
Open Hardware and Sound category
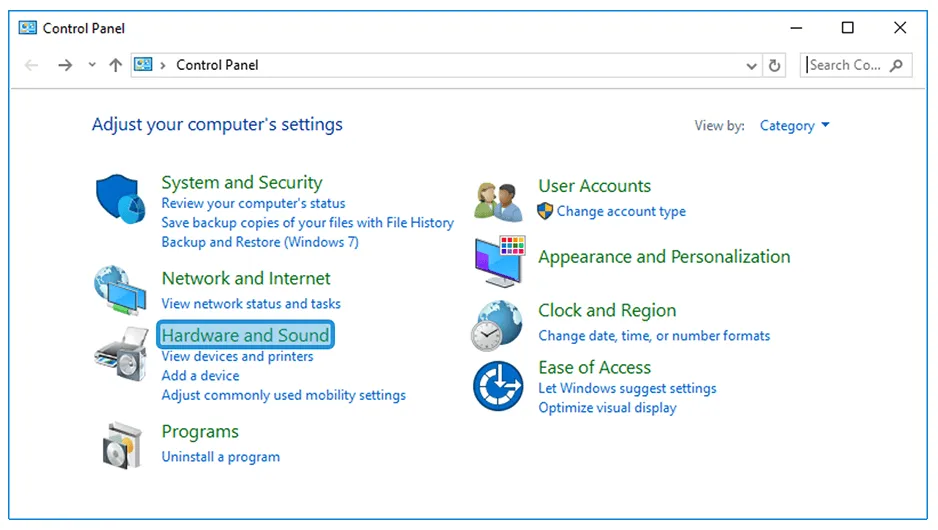pyautogui.click(x=245, y=335)
